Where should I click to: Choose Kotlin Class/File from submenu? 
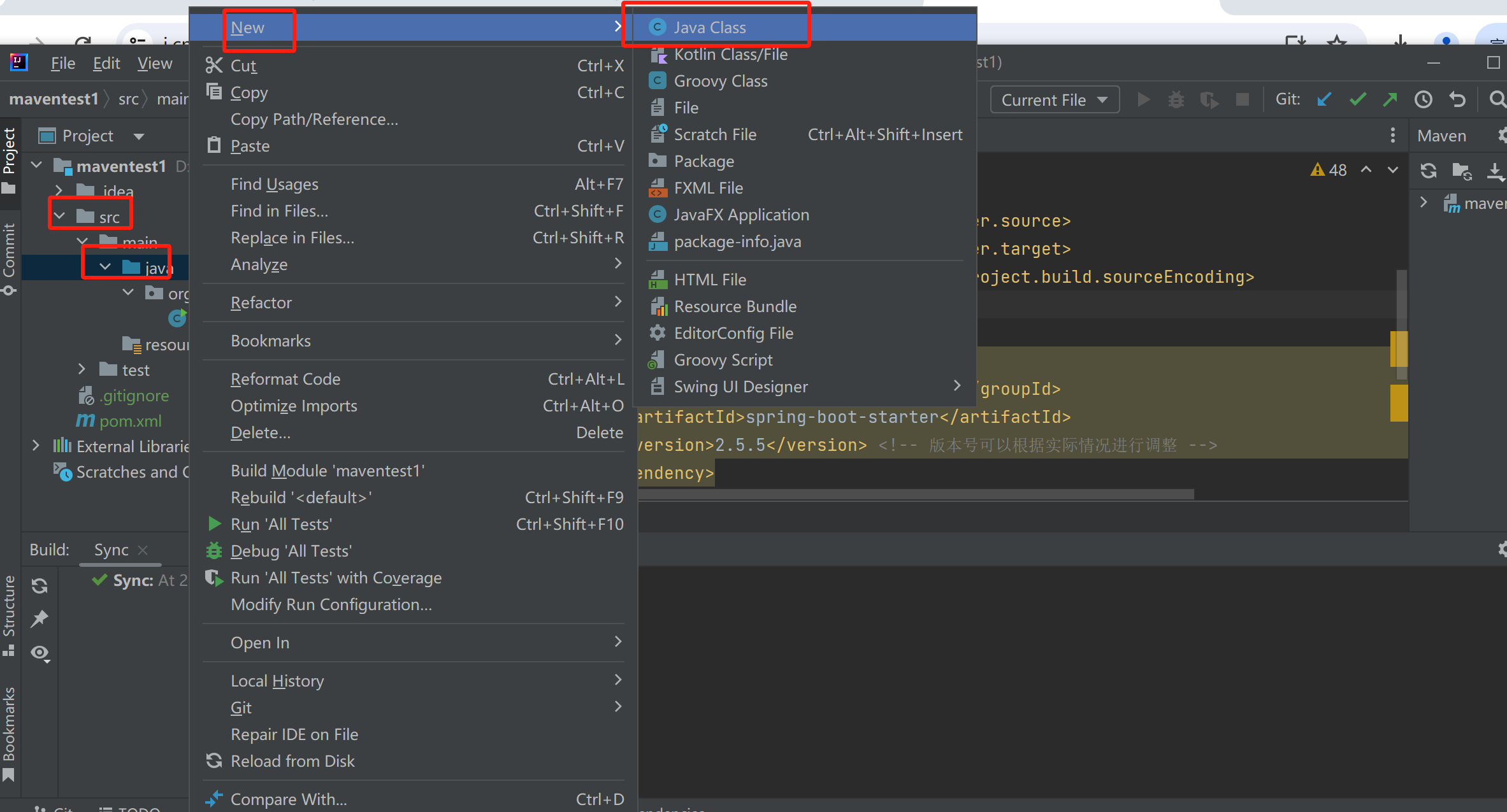tap(805, 54)
